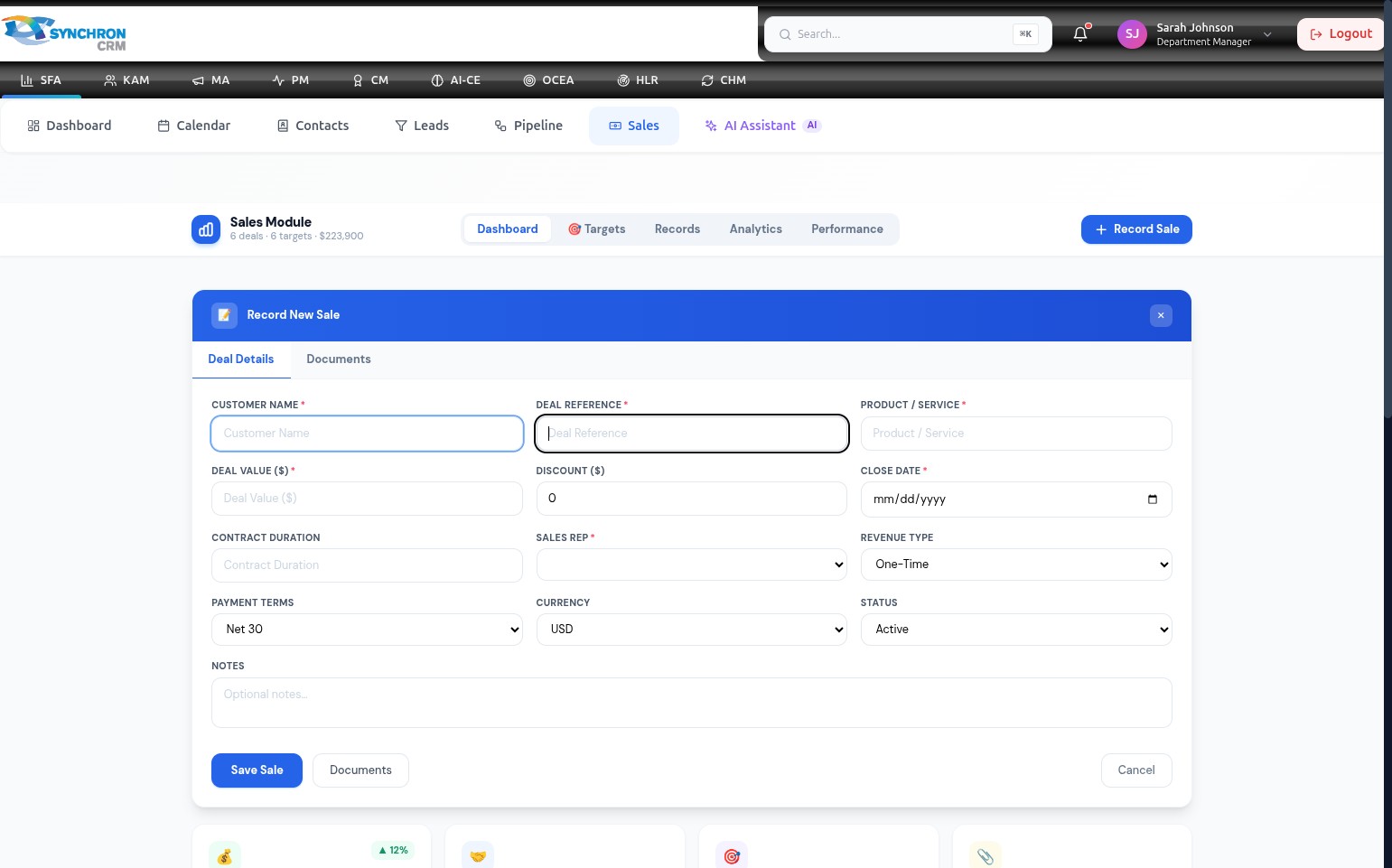The width and height of the screenshot is (1392, 868).
Task: Open the CHM module
Action: coord(724,80)
